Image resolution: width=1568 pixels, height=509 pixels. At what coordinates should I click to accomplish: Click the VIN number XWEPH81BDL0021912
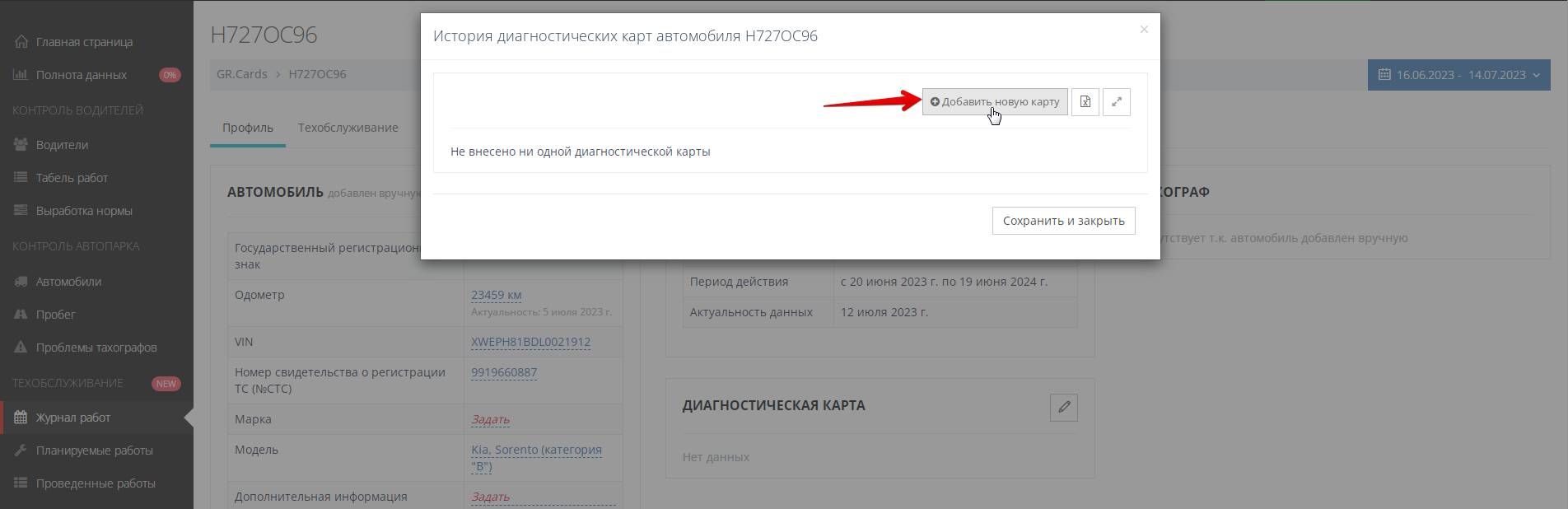pos(530,342)
